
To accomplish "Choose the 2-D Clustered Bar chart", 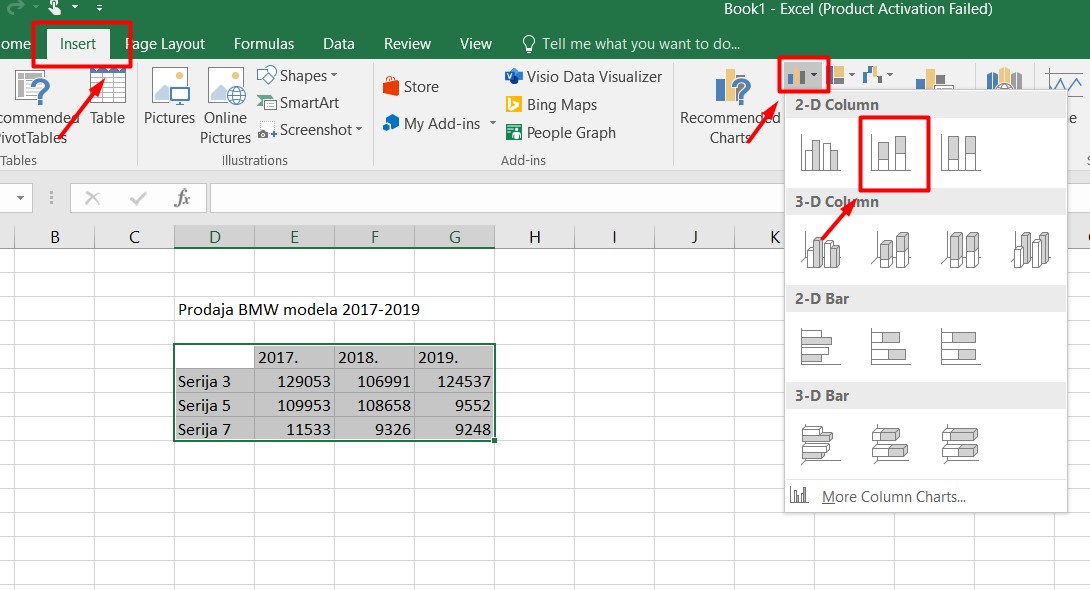I will (x=820, y=347).
